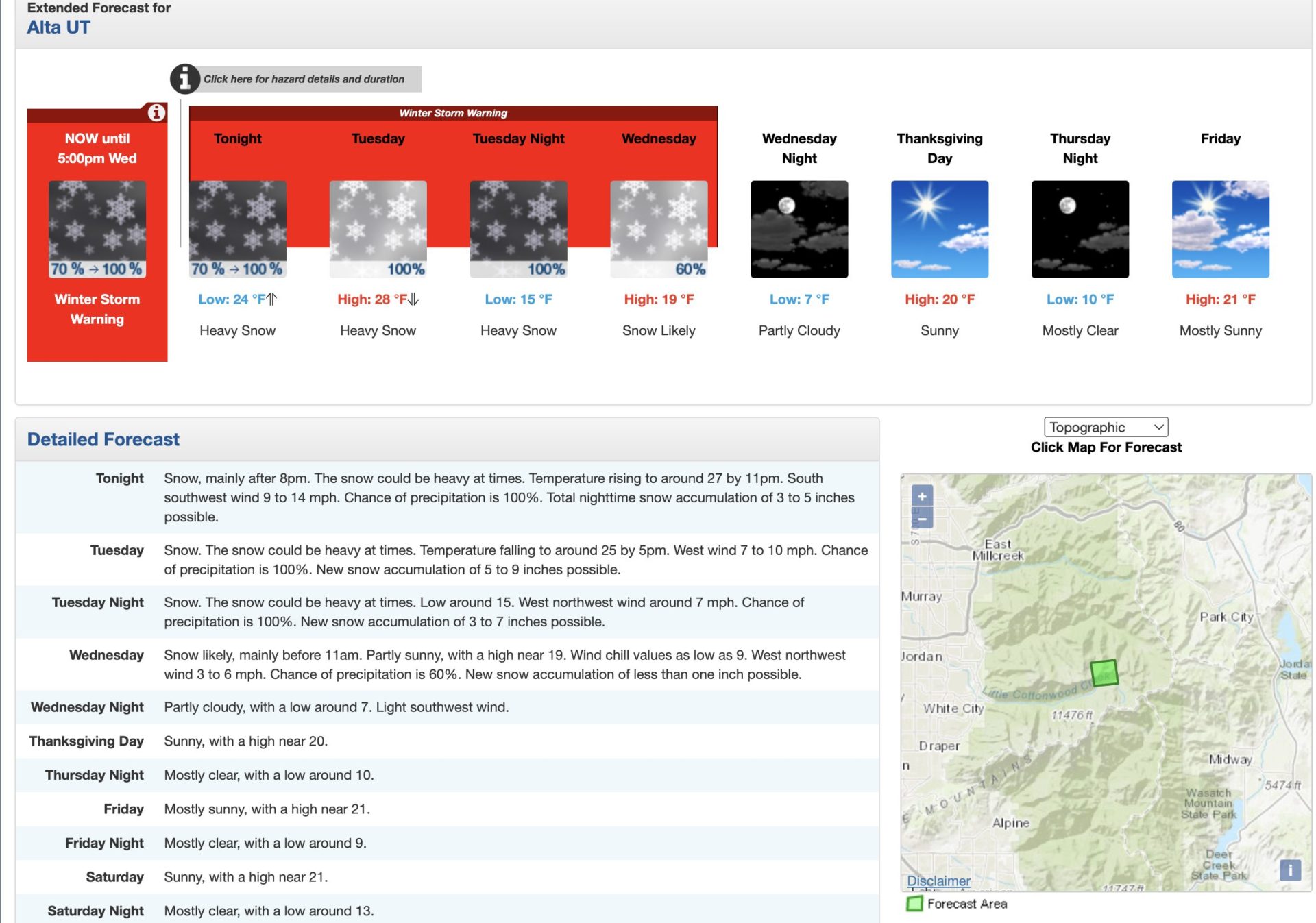Click the Tonight row label in detailed forecast
The image size is (1316, 923).
(119, 478)
